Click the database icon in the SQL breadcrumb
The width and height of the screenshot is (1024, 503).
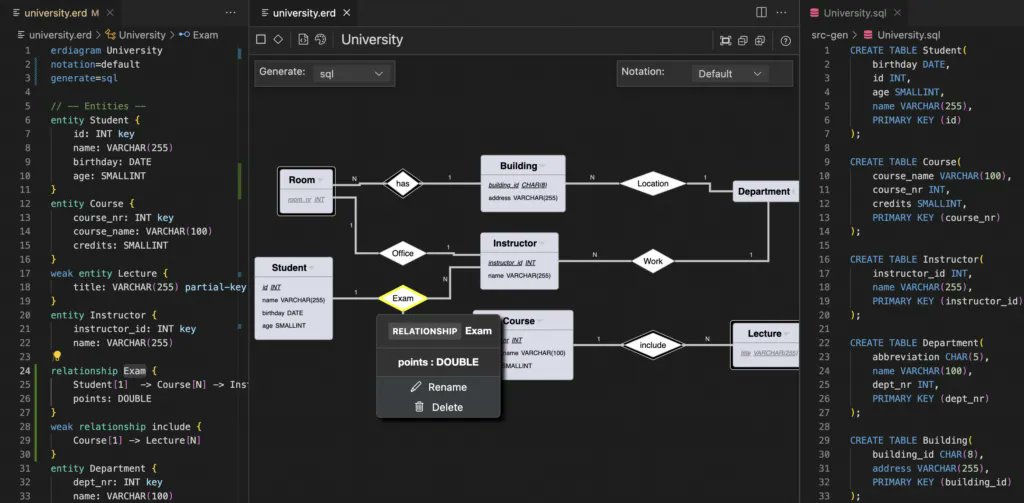coord(868,35)
